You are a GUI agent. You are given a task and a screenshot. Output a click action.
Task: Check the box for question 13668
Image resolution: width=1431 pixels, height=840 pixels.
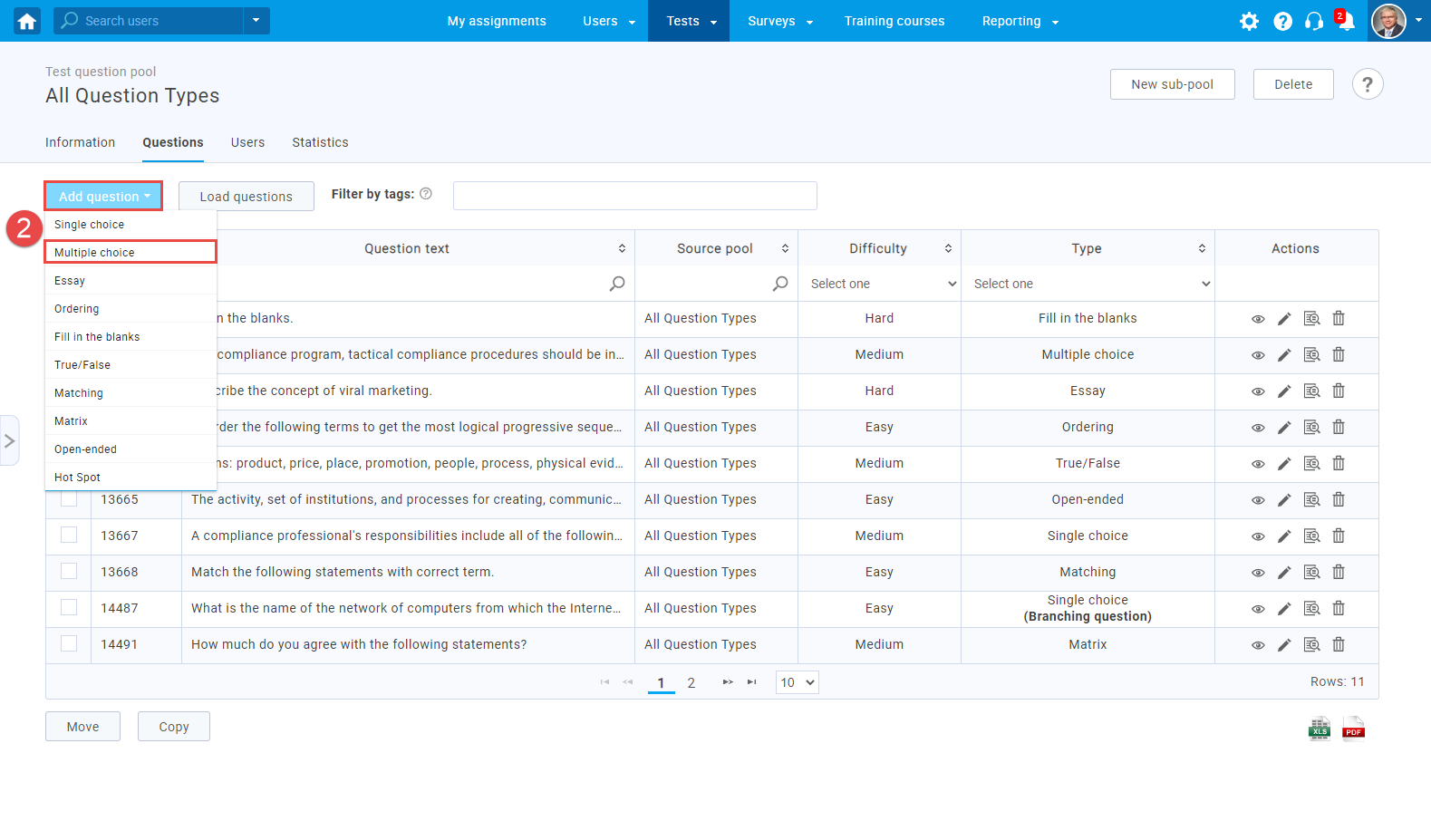point(69,571)
